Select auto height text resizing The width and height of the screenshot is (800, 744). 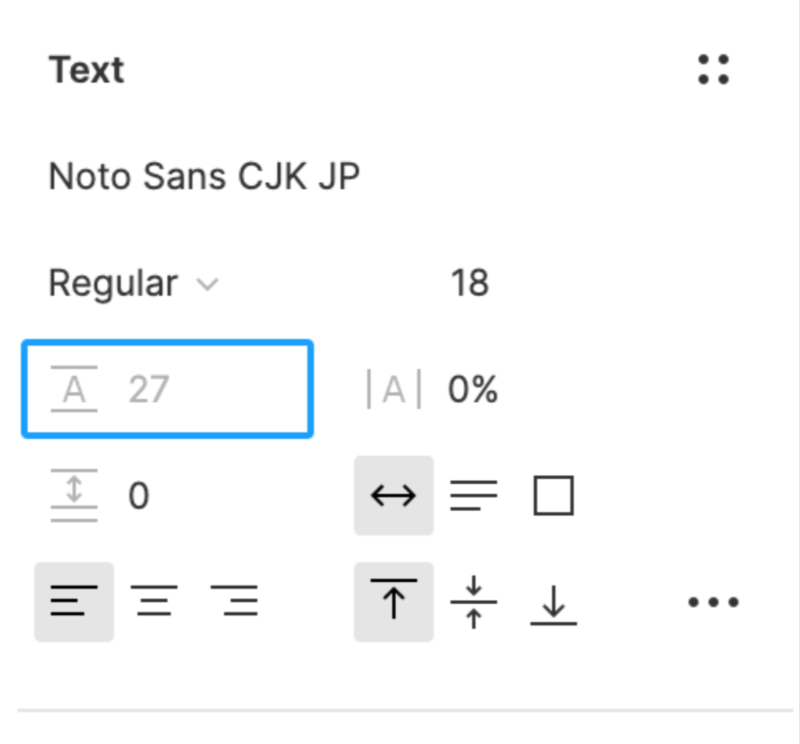(473, 495)
